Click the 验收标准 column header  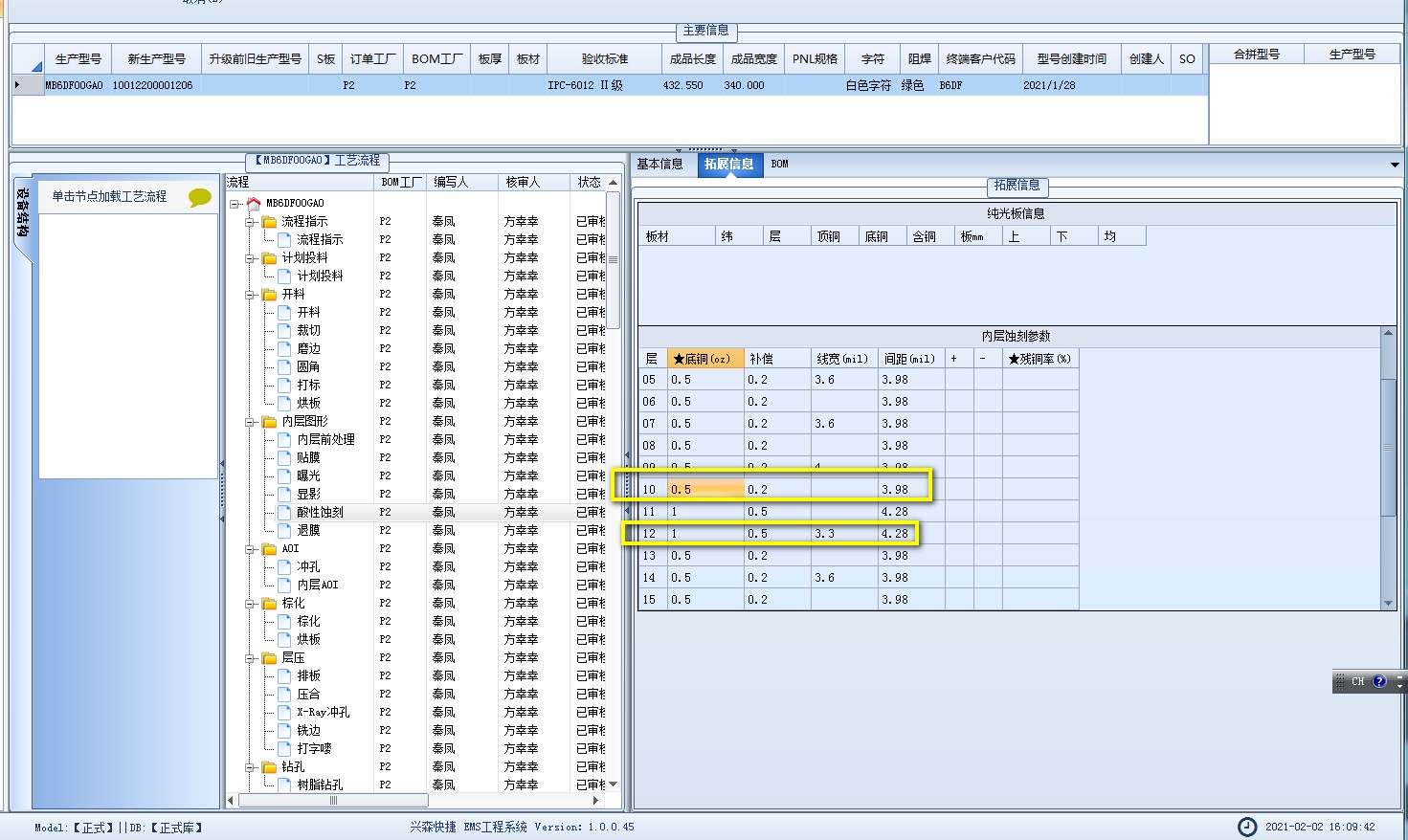[605, 58]
